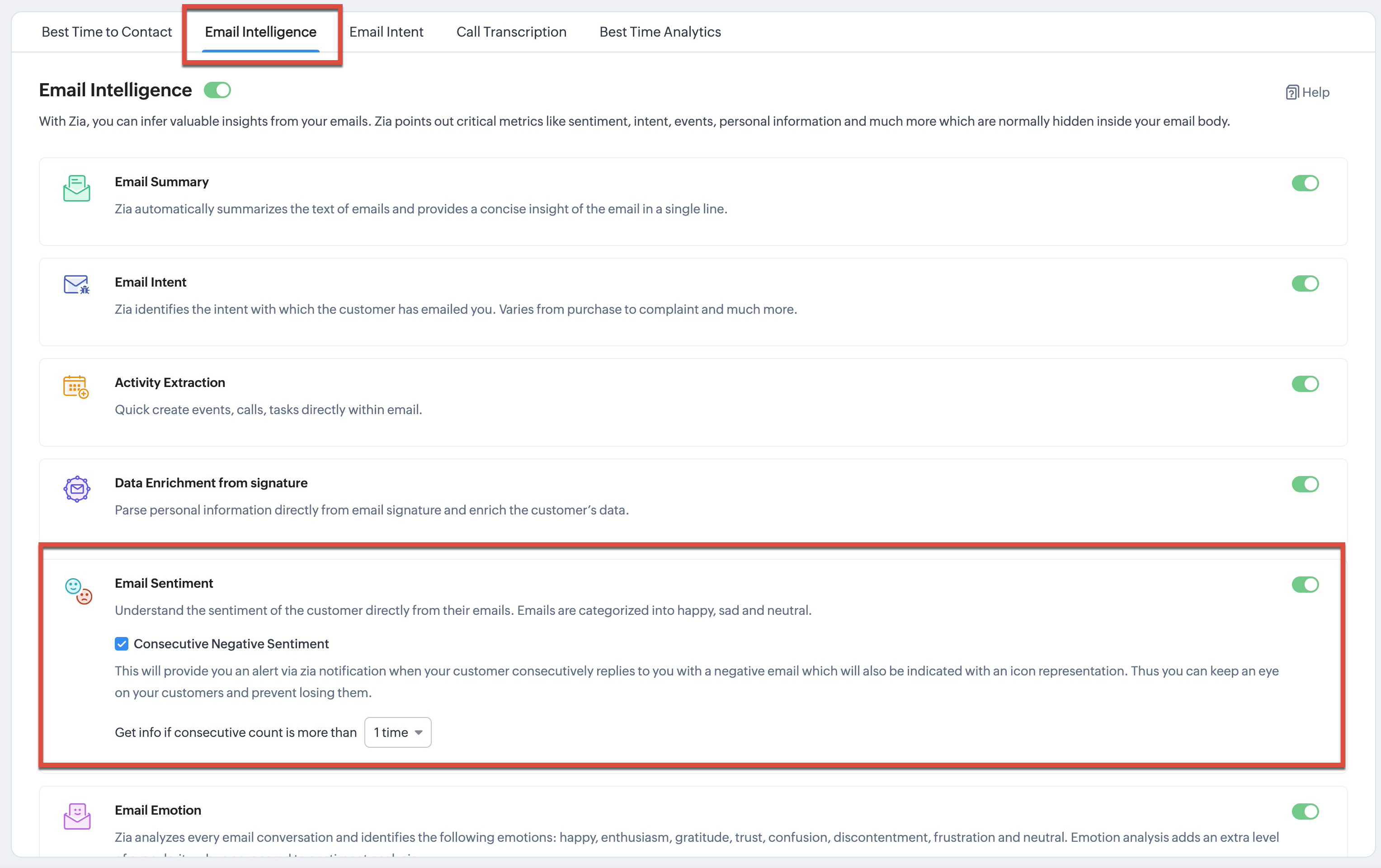Screen dimensions: 1381x868
Task: Toggle off Email Sentiment switch
Action: coord(1305,585)
